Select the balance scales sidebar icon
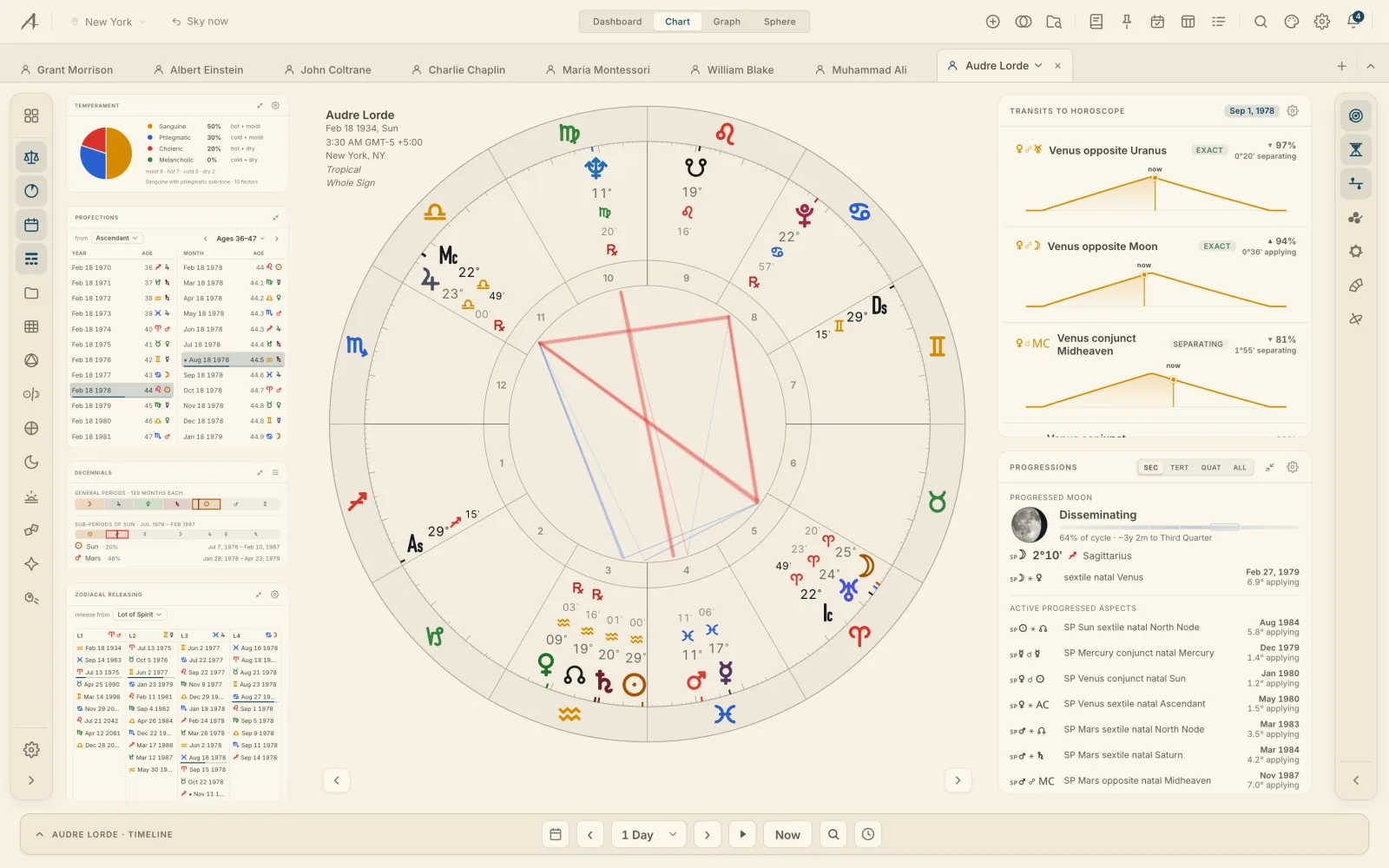Viewport: 1389px width, 868px height. 31,157
